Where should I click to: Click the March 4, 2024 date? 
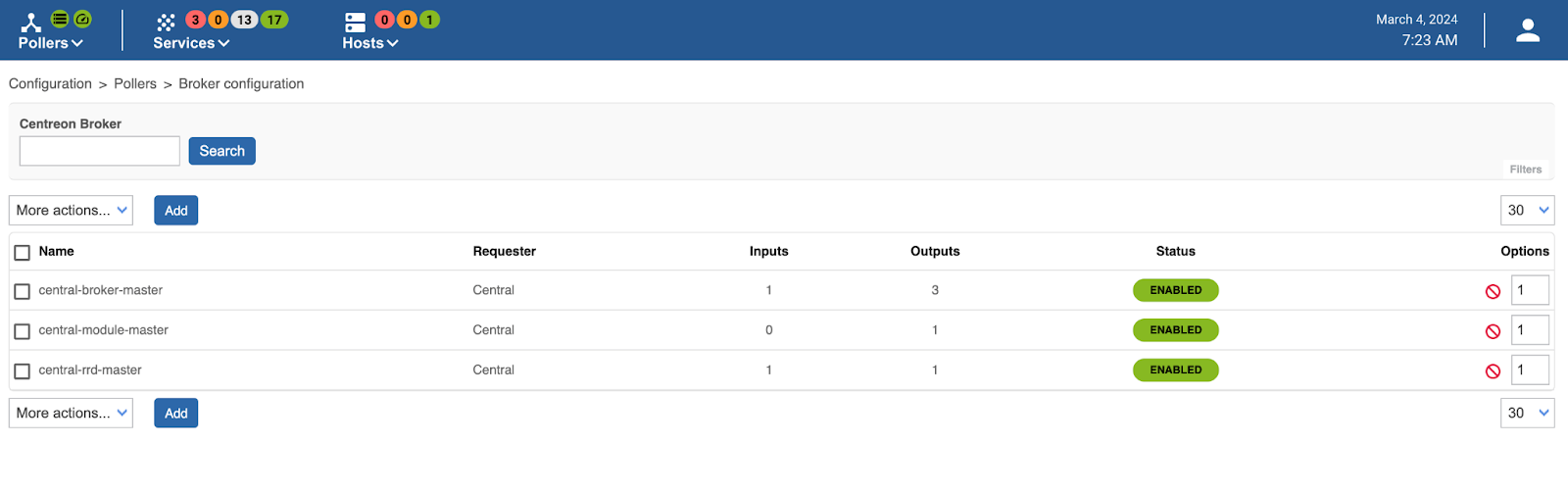1416,20
